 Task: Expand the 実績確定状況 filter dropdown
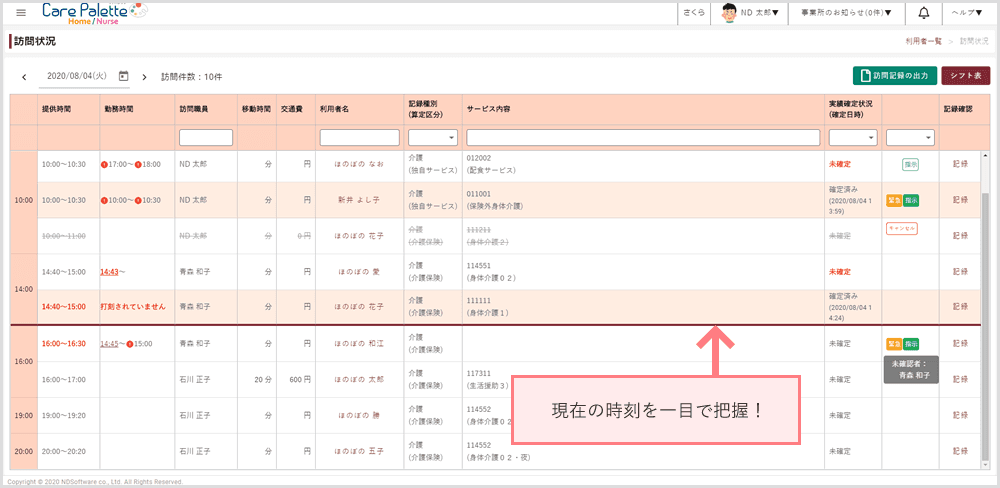[852, 137]
